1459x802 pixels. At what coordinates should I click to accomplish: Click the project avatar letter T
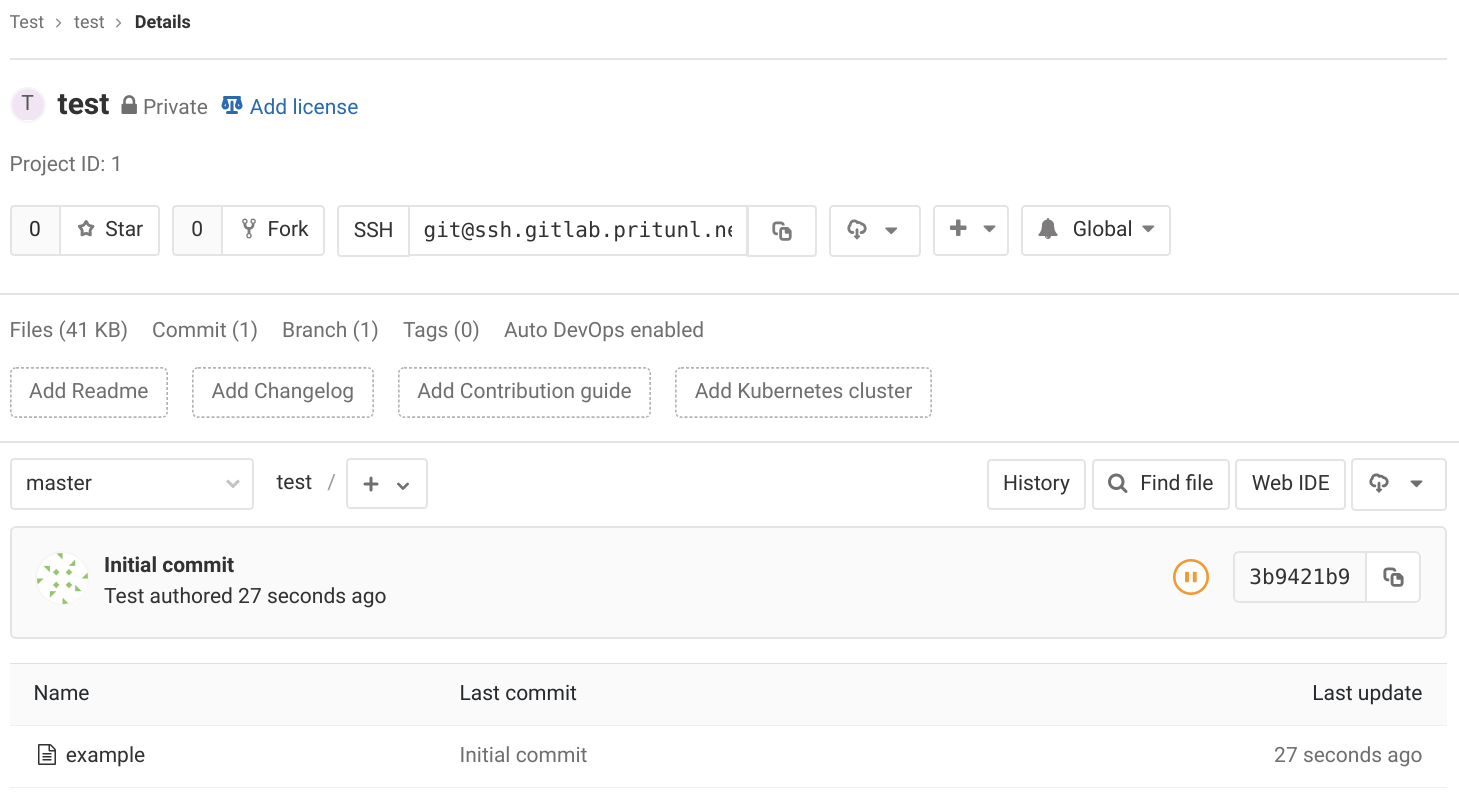(28, 104)
